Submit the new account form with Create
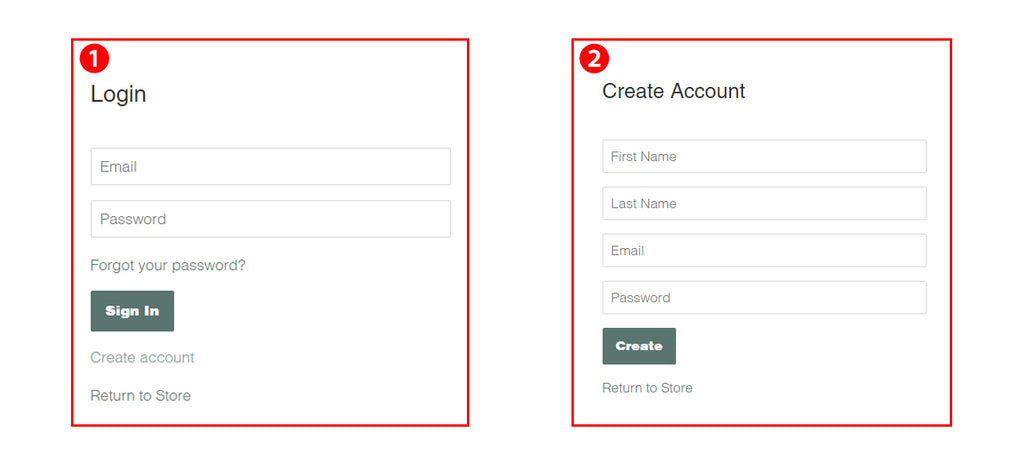The height and width of the screenshot is (465, 1024). point(639,346)
